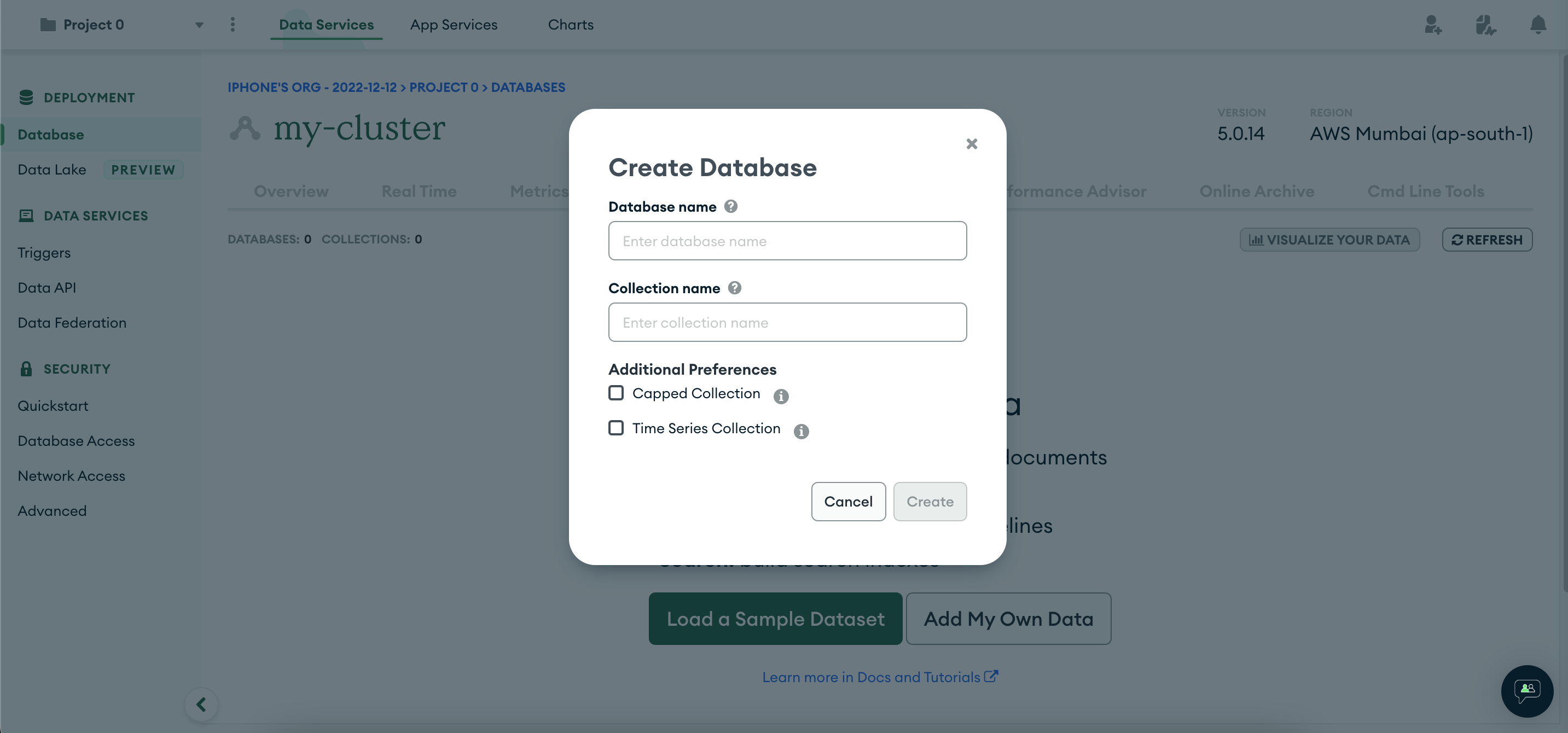Open the Metrics cluster tab

coord(539,191)
